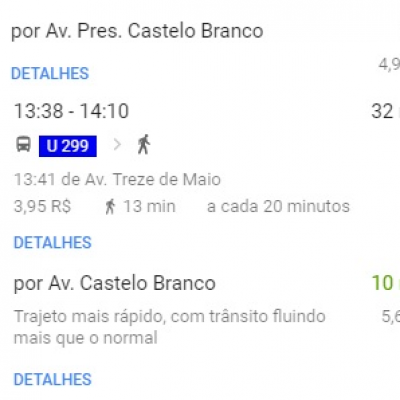Click the small walking icon before 13 min

[110, 206]
